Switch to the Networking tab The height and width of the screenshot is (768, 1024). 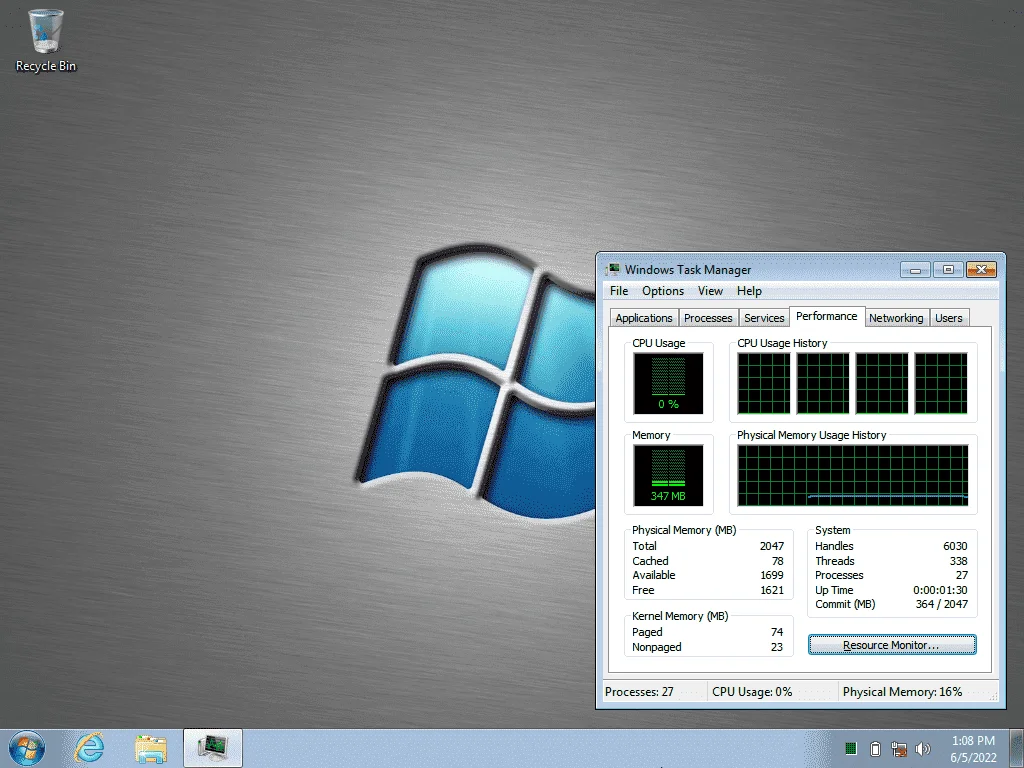click(x=896, y=318)
